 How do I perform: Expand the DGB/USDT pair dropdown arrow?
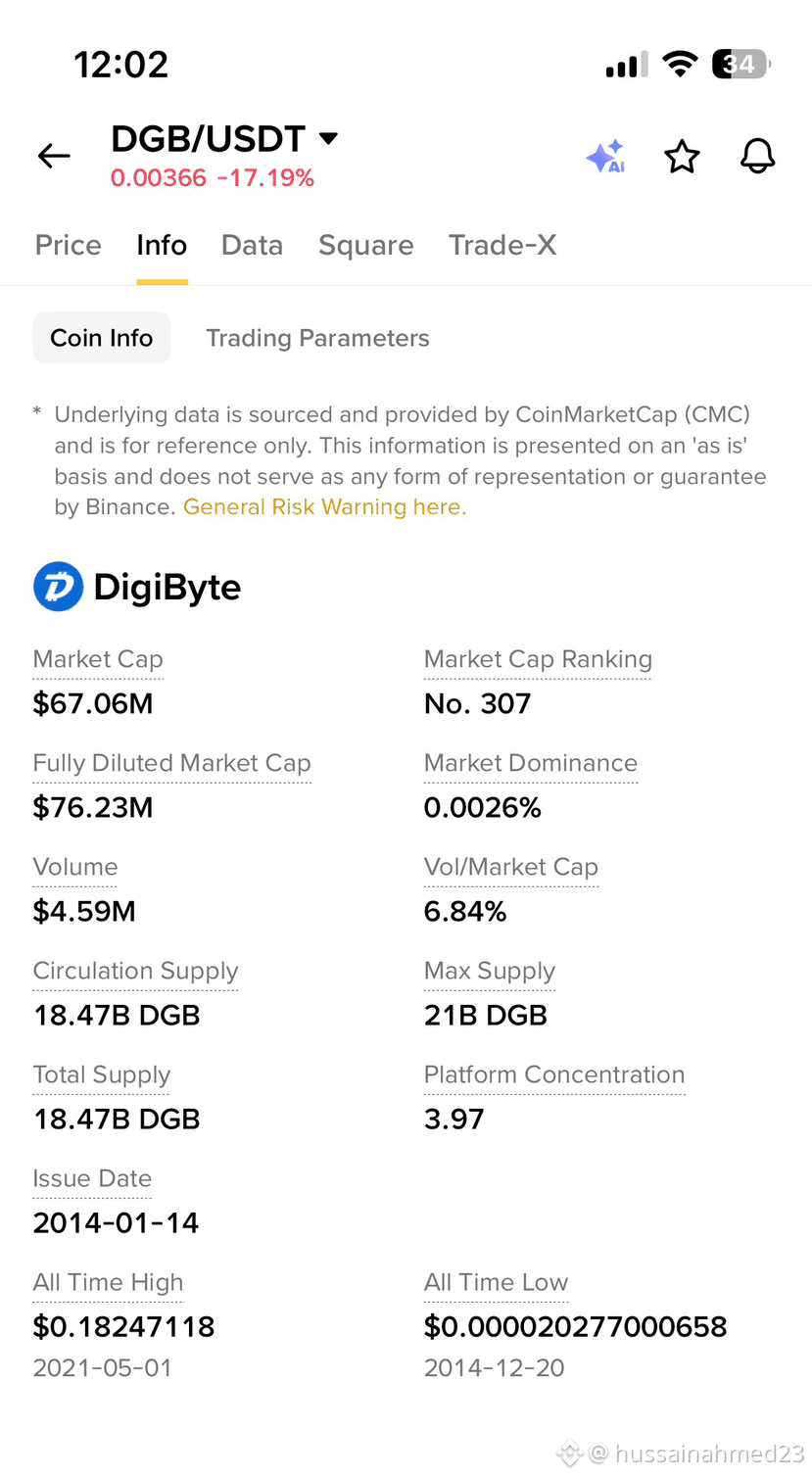(x=329, y=138)
